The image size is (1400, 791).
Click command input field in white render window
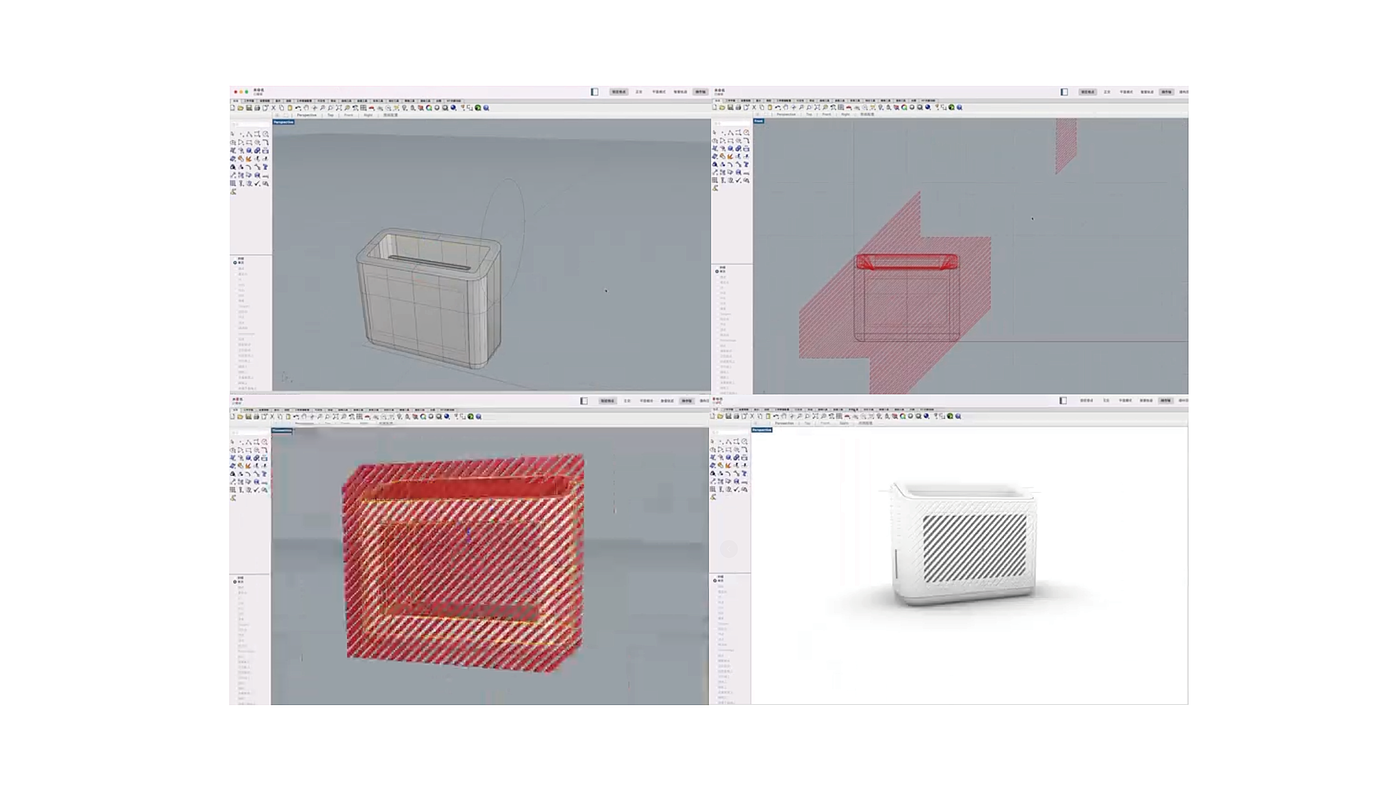click(731, 433)
